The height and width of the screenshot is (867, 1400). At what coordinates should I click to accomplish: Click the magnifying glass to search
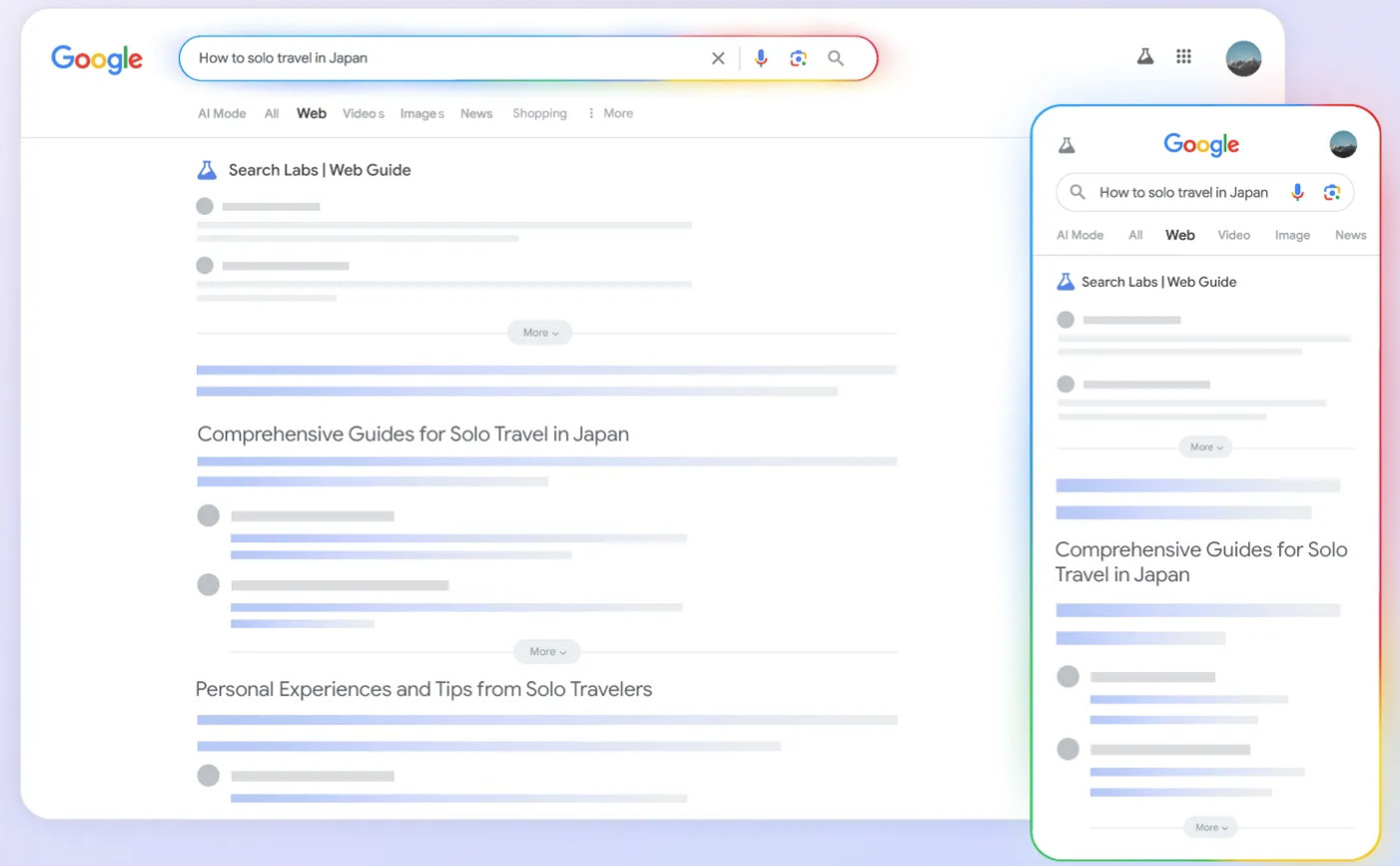[x=835, y=58]
